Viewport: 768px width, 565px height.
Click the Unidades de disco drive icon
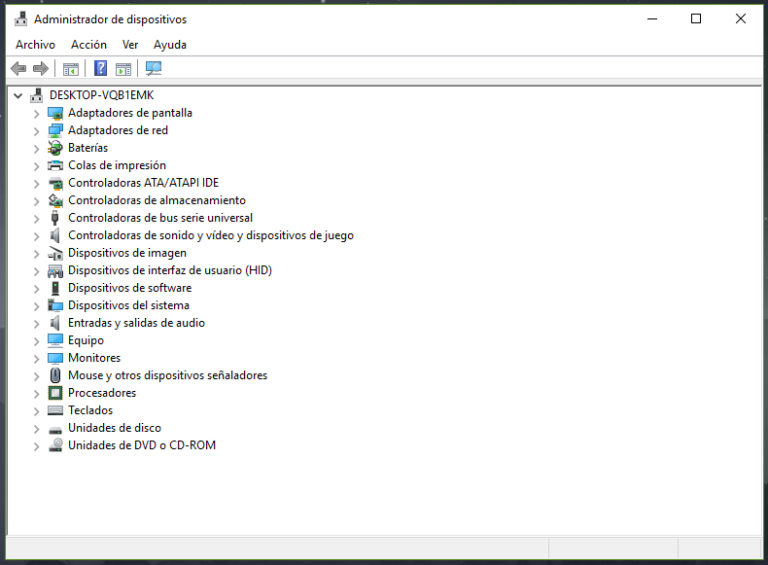tap(55, 429)
